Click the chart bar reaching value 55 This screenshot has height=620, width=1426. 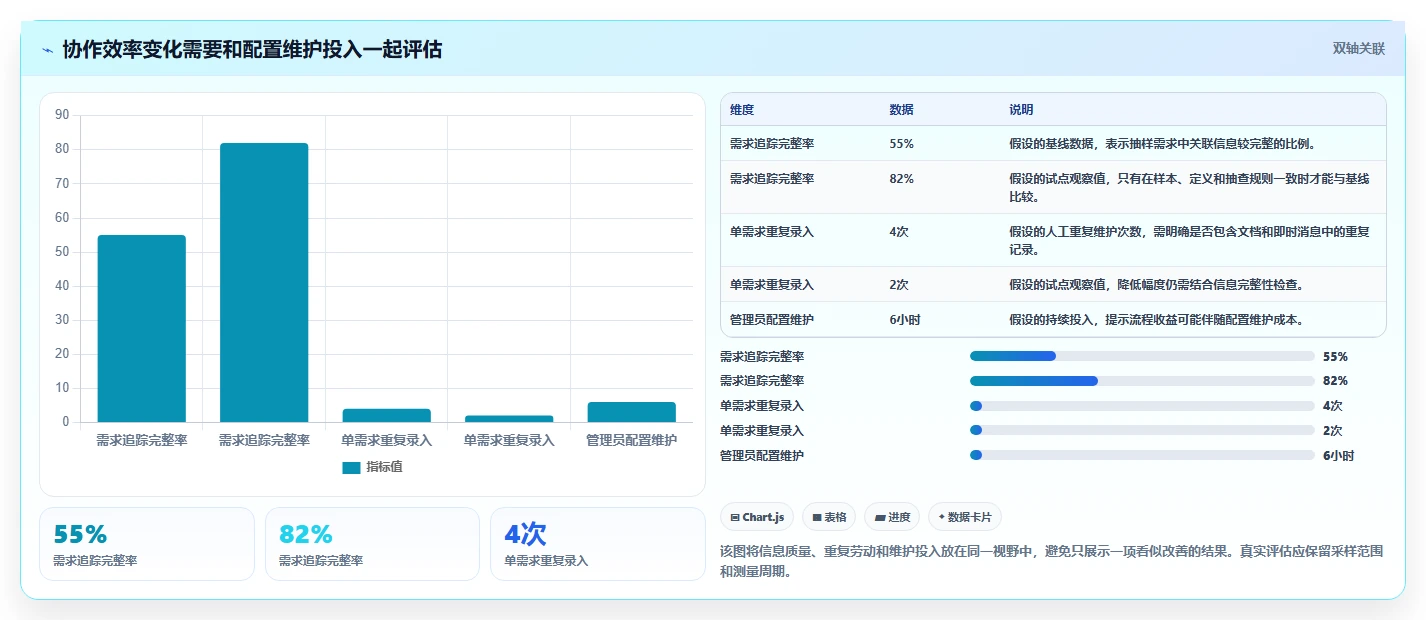click(x=142, y=328)
